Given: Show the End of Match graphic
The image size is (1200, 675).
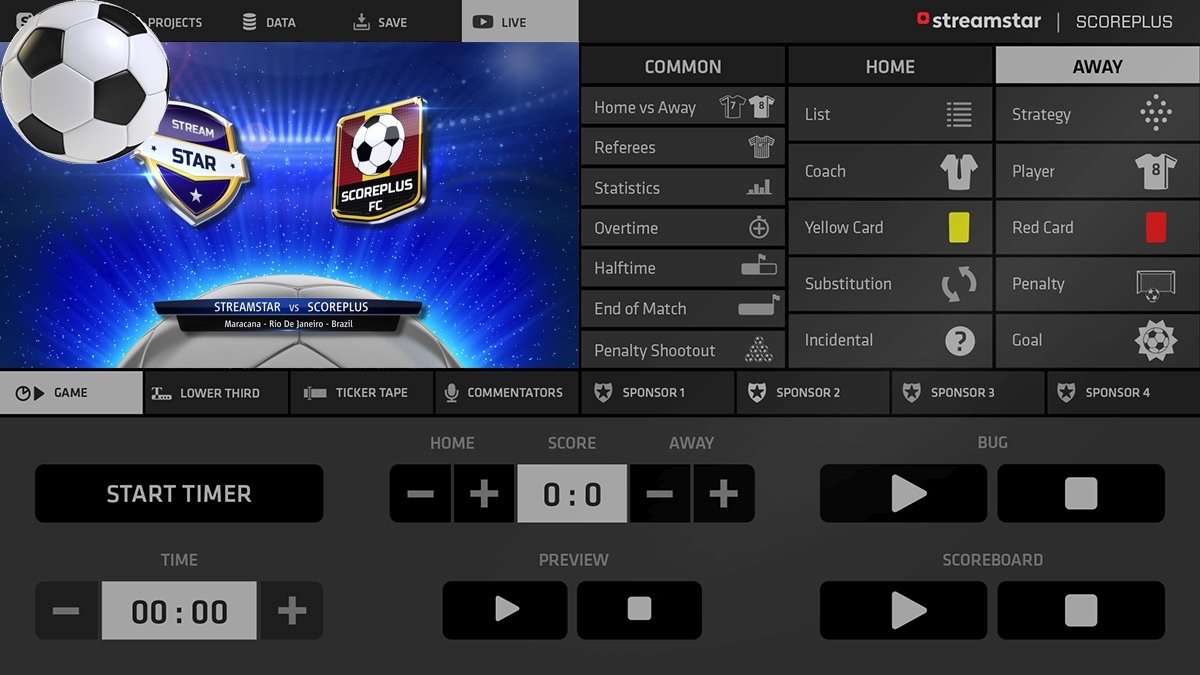Looking at the screenshot, I should click(x=683, y=308).
